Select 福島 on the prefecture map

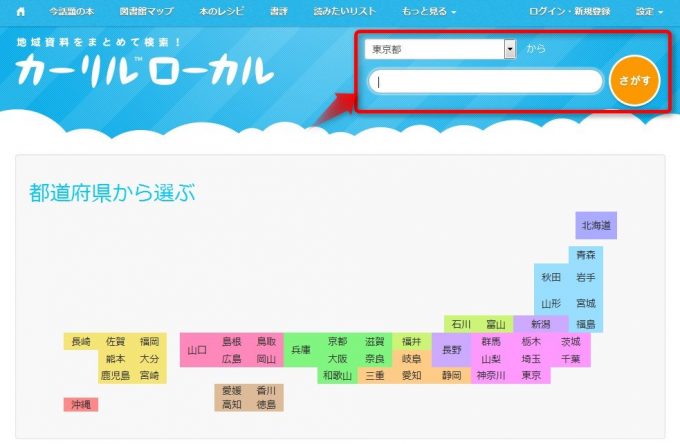(x=585, y=324)
